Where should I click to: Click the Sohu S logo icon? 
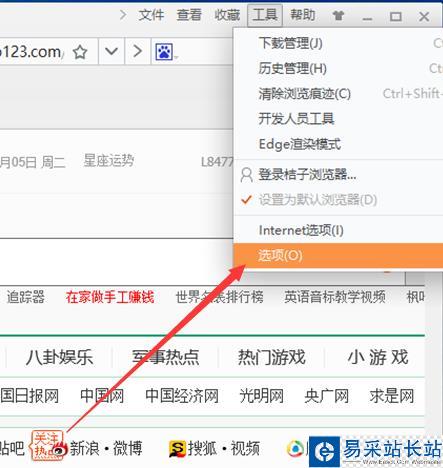coord(177,449)
